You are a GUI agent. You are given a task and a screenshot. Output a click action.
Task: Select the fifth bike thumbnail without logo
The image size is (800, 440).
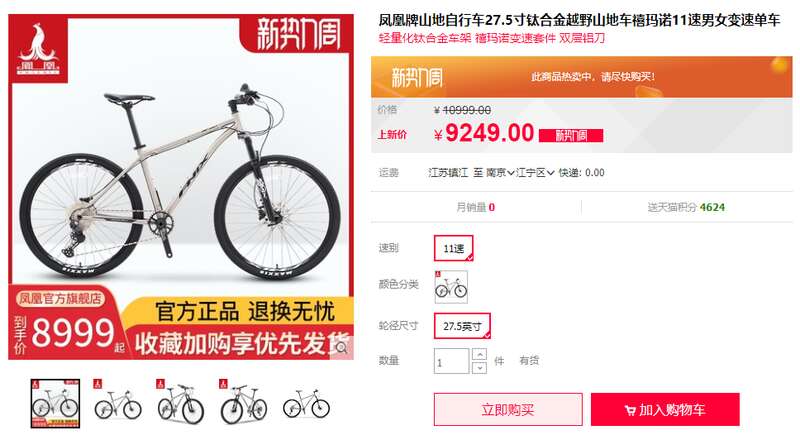306,403
